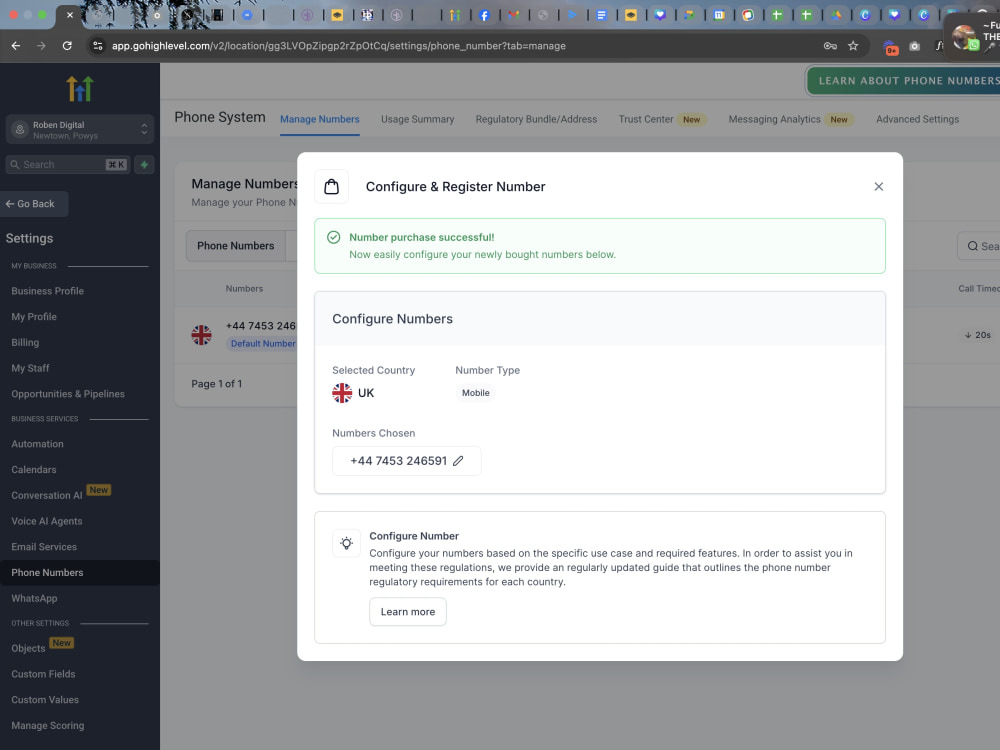Click the HighLevel arrows logo

click(80, 89)
